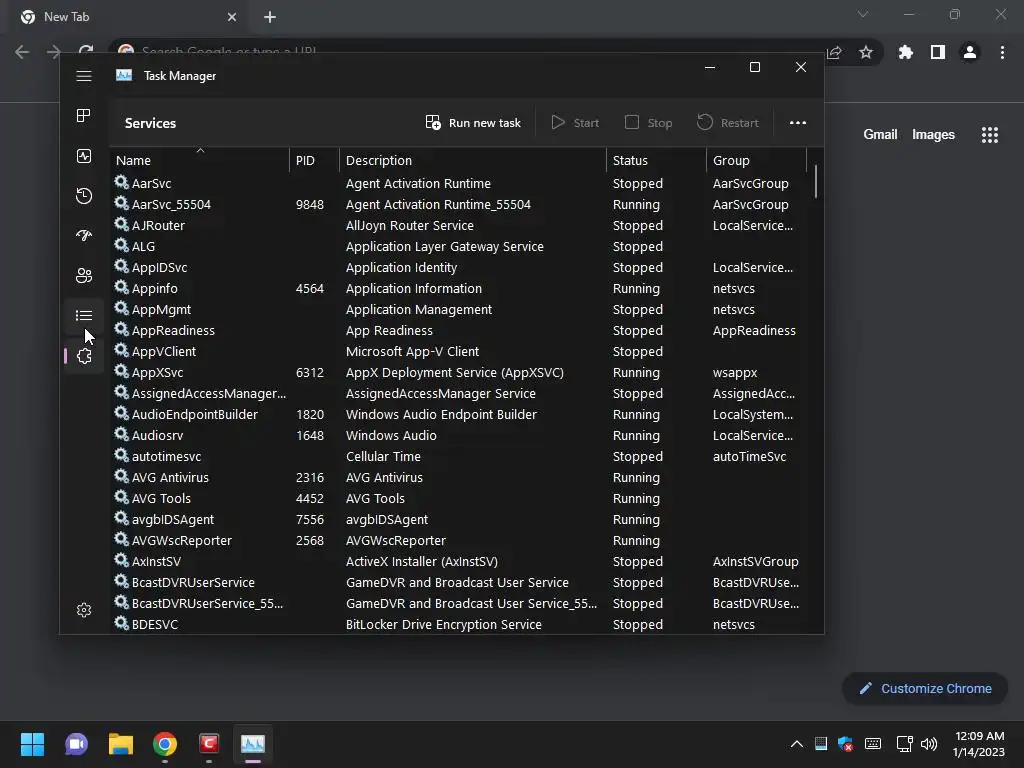Select the AppReadiness service name
Screen dimensions: 1024x768
pos(173,330)
